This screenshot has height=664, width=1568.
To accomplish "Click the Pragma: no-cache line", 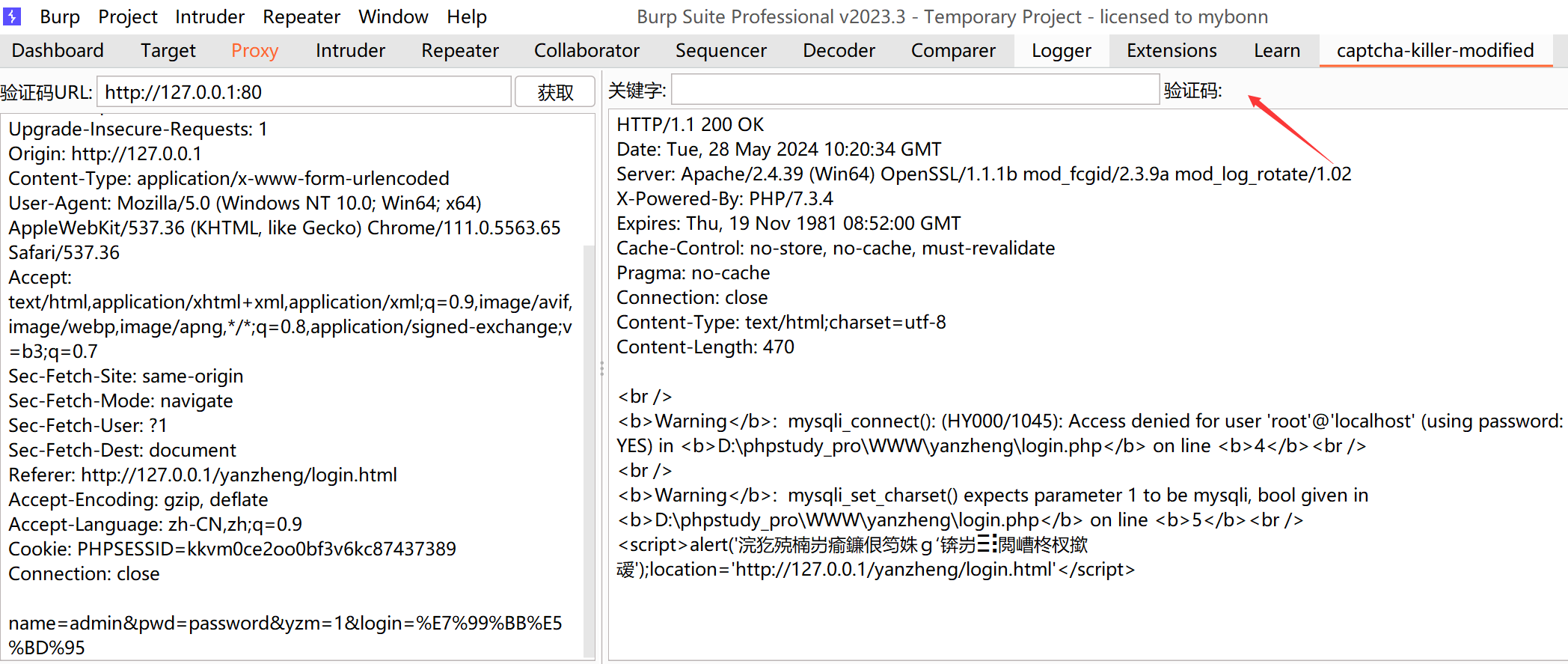I will click(x=693, y=272).
